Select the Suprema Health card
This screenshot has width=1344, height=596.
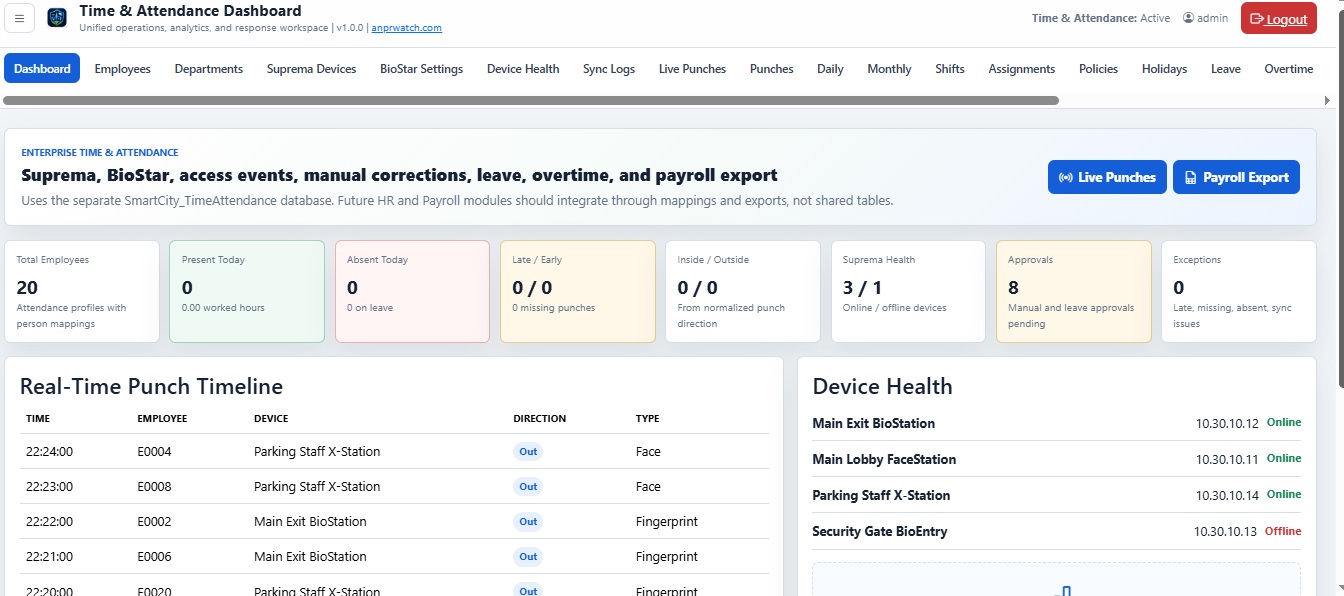click(x=908, y=291)
